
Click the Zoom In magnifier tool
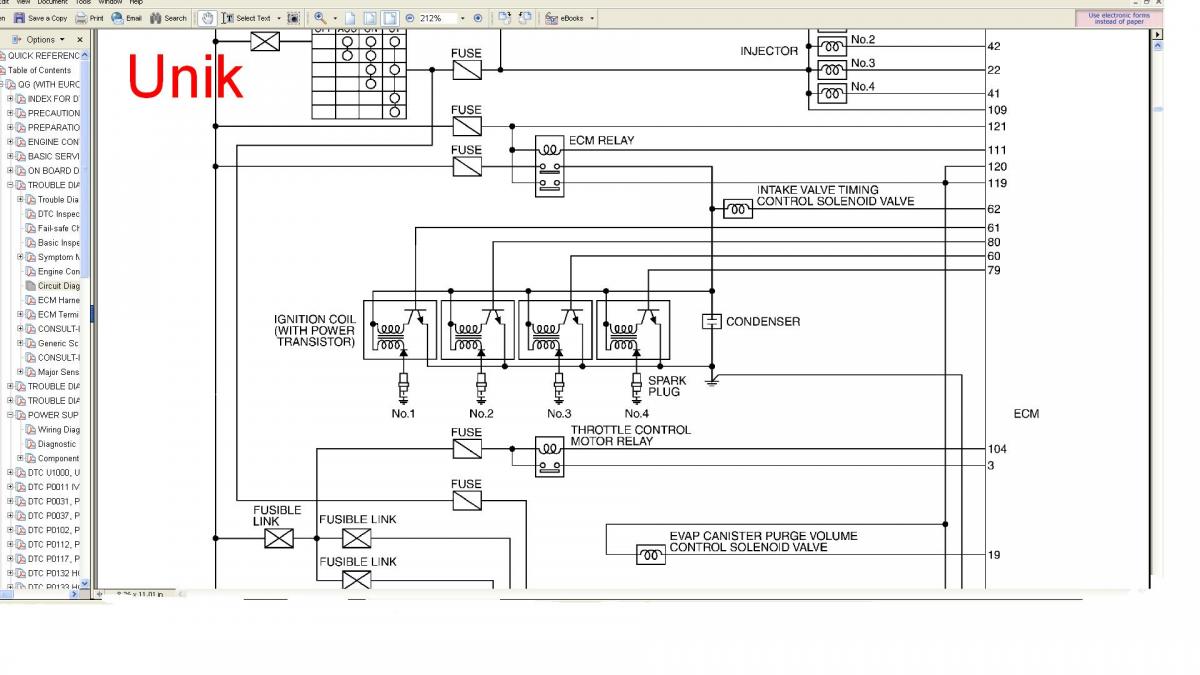320,18
